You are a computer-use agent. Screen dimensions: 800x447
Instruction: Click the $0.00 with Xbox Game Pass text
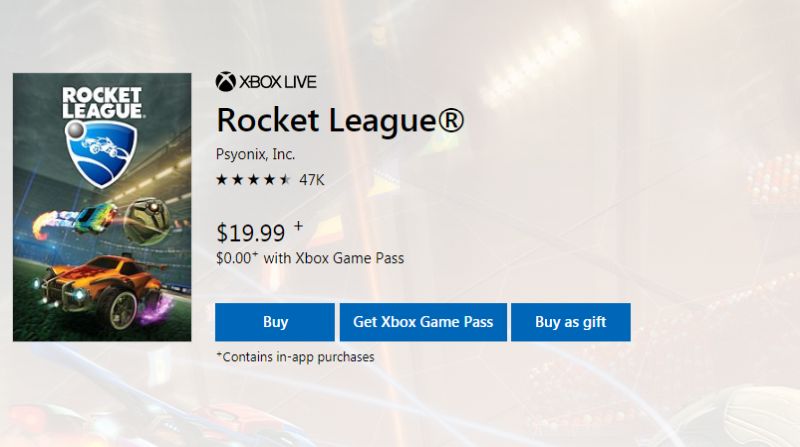coord(310,258)
